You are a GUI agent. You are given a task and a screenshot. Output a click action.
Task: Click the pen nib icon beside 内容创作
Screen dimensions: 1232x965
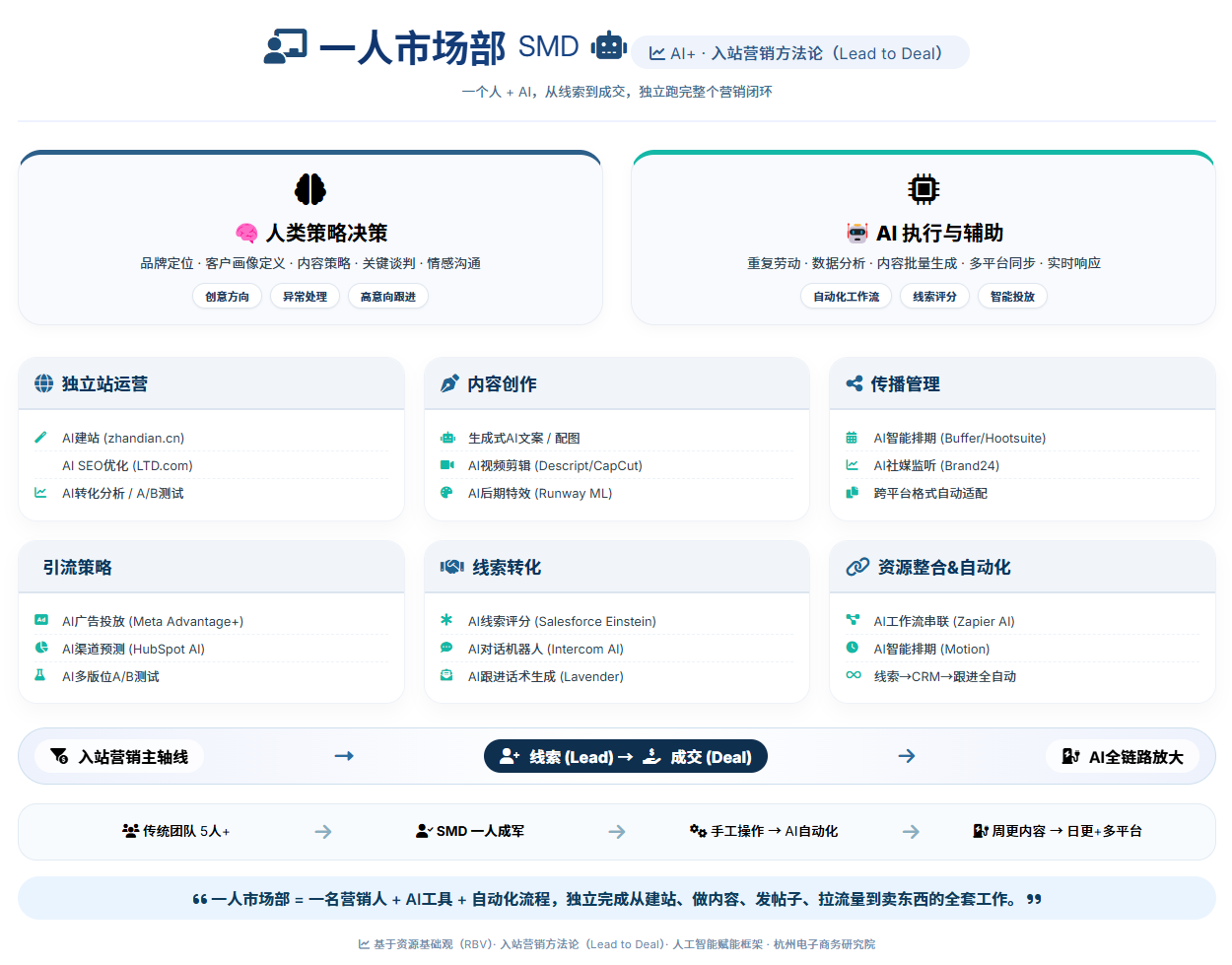pyautogui.click(x=449, y=383)
